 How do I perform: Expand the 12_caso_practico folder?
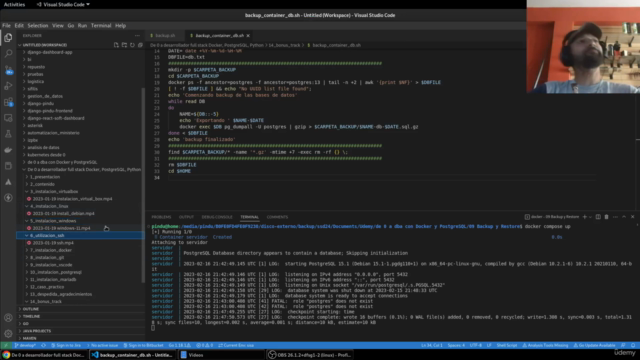(x=47, y=287)
